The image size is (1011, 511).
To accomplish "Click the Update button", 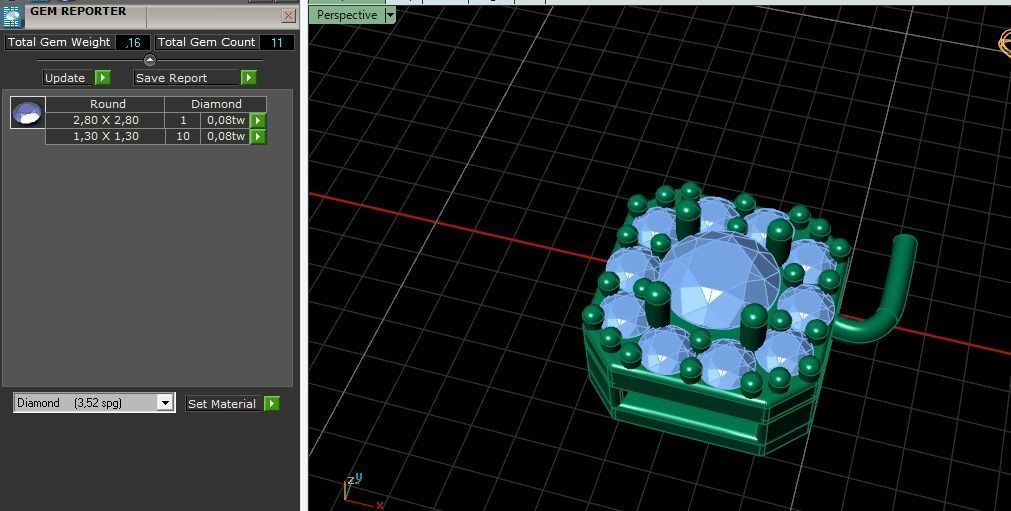I will (65, 78).
